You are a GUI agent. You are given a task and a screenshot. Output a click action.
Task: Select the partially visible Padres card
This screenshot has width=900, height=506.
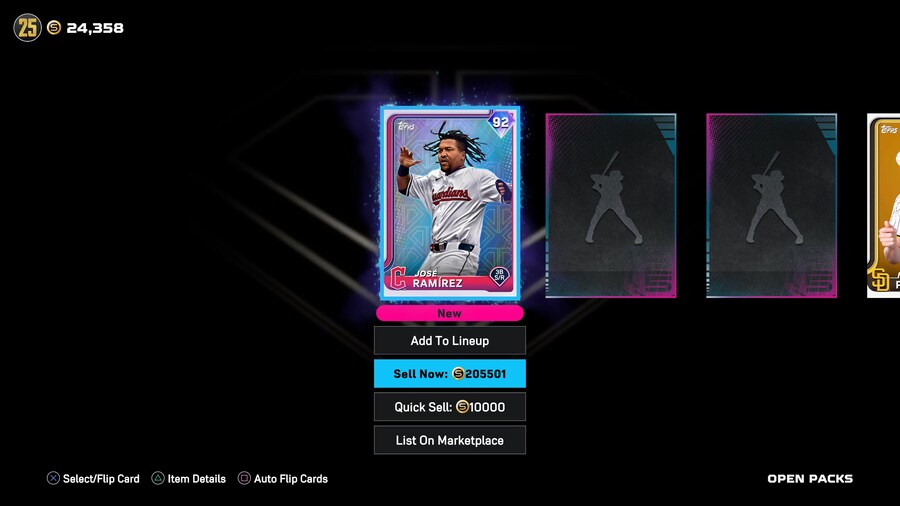(883, 205)
